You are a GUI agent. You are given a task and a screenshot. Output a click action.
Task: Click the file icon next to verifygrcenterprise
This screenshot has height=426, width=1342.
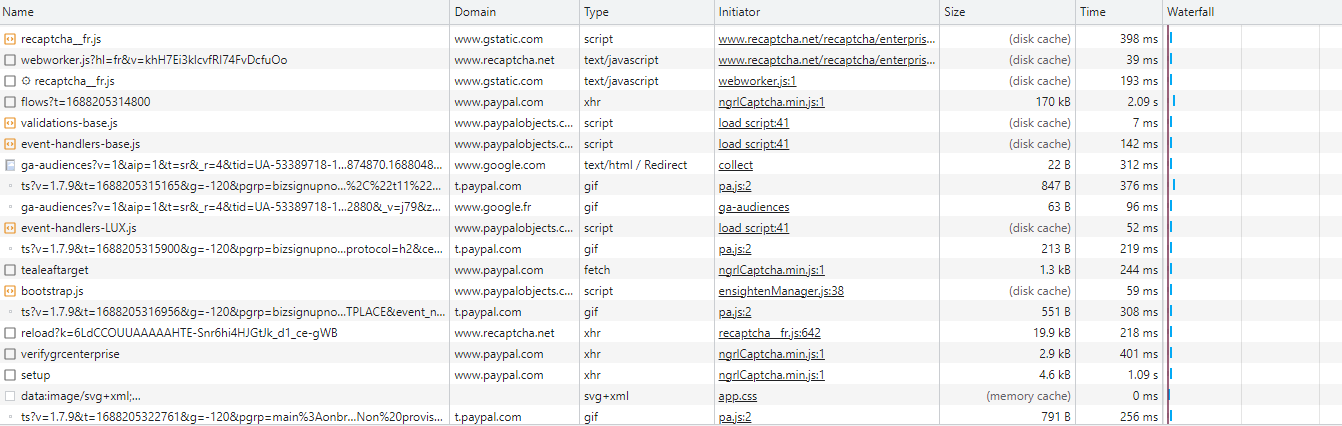(x=10, y=354)
